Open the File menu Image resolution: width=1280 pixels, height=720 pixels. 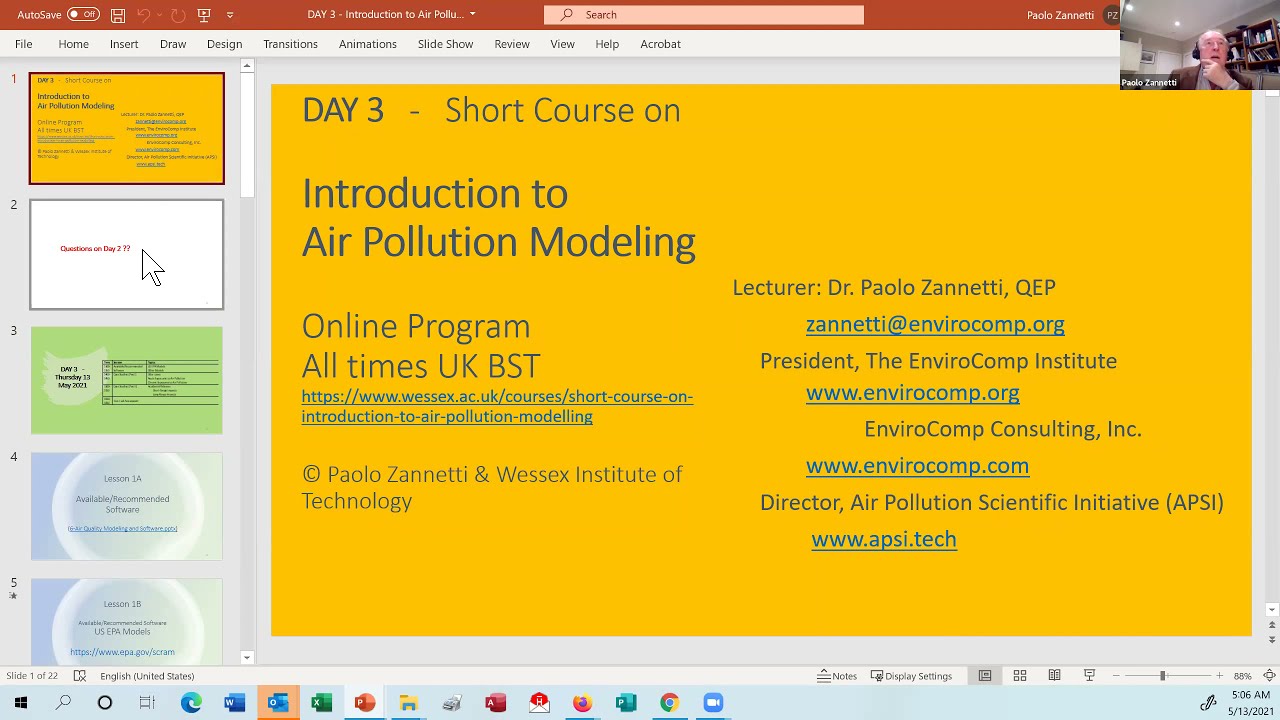pos(23,44)
